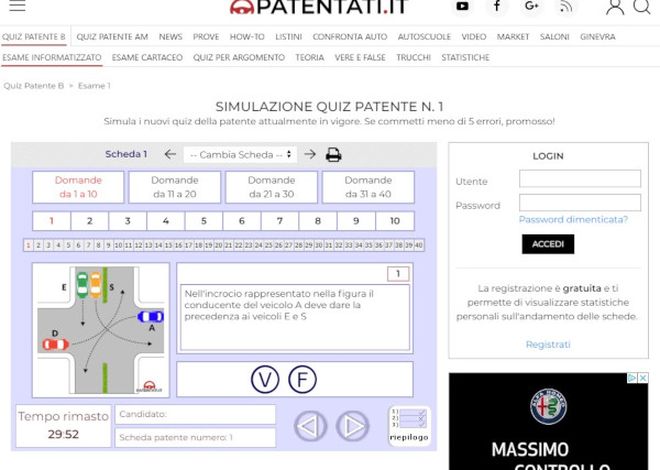
Task: Print the quiz sheet with printer icon
Action: pos(333,155)
